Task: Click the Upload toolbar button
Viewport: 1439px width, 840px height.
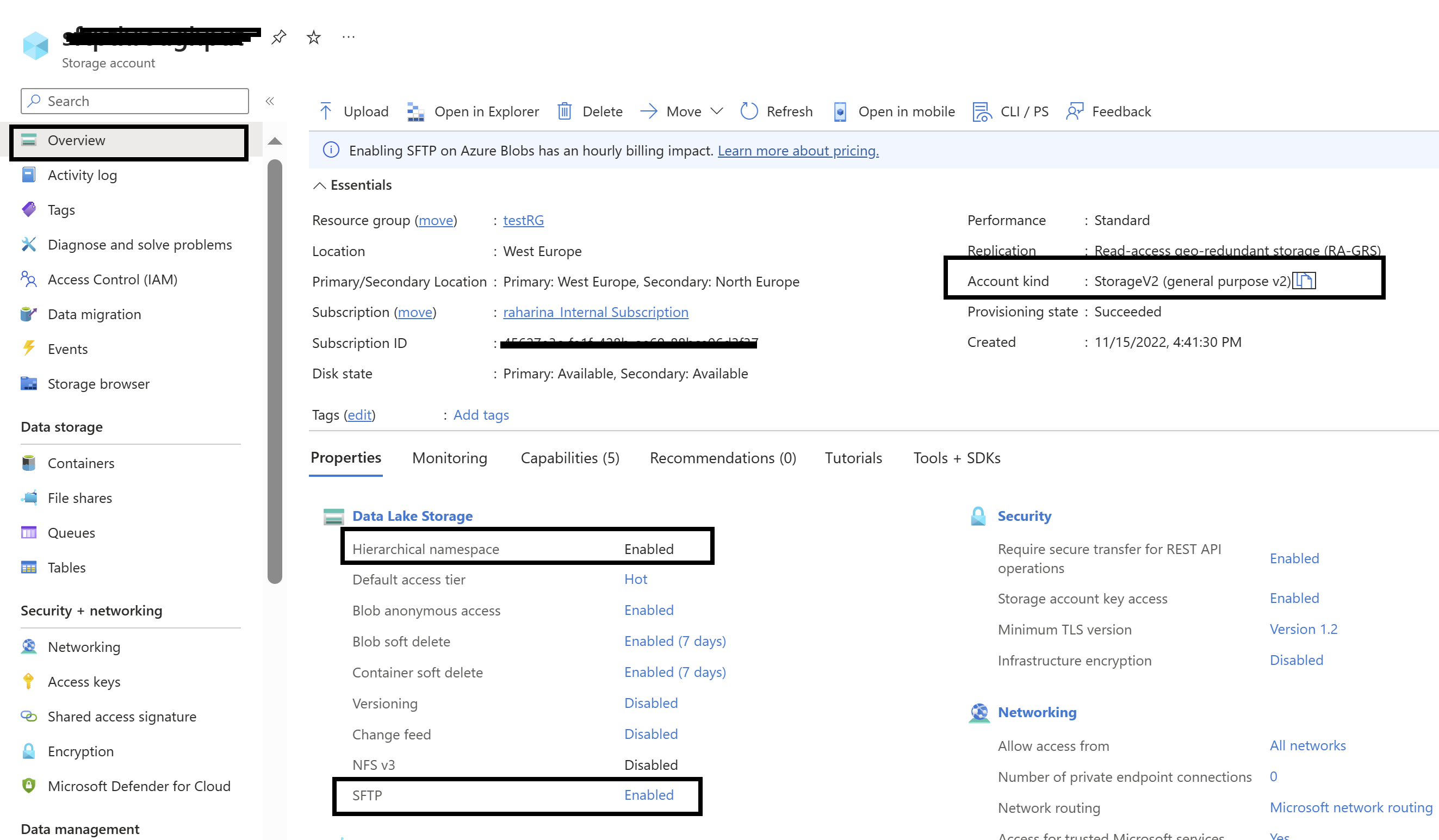Action: point(353,111)
